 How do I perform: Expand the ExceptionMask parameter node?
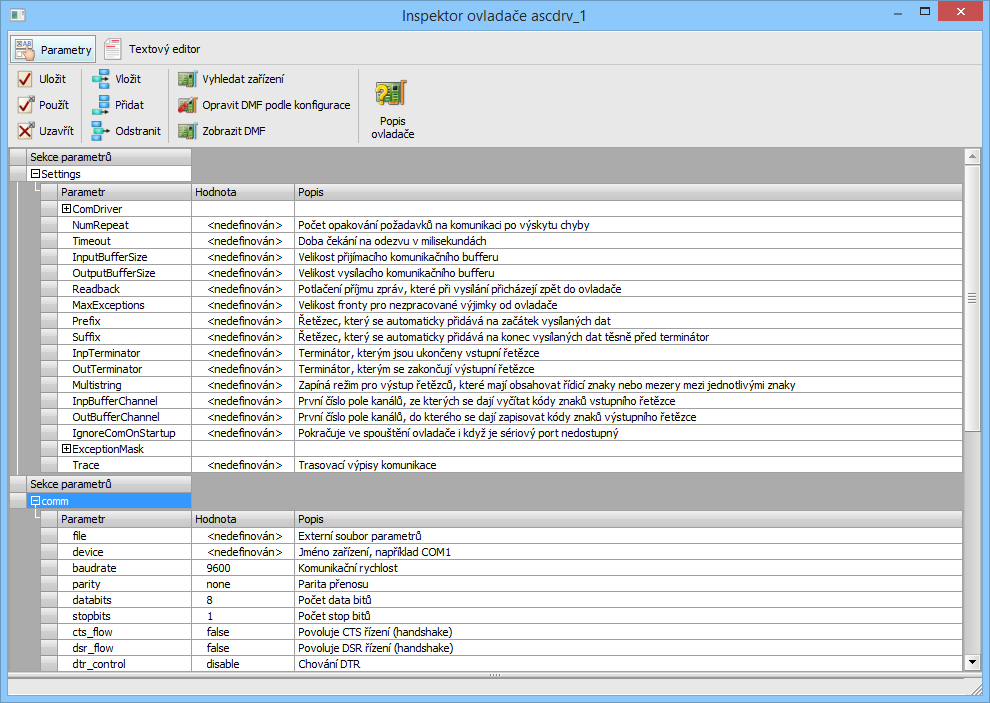click(67, 449)
